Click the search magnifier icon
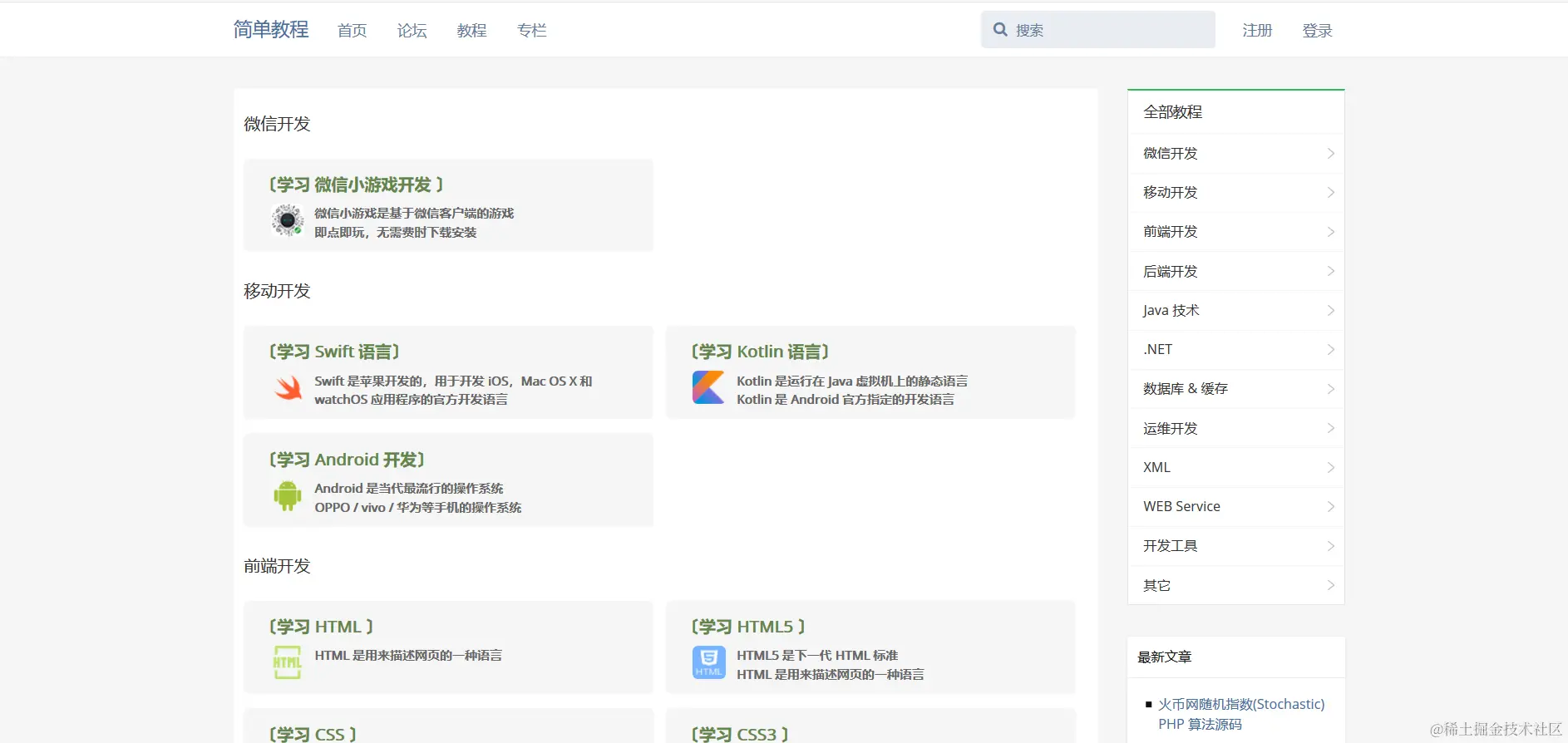This screenshot has width=1568, height=743. 1000,30
